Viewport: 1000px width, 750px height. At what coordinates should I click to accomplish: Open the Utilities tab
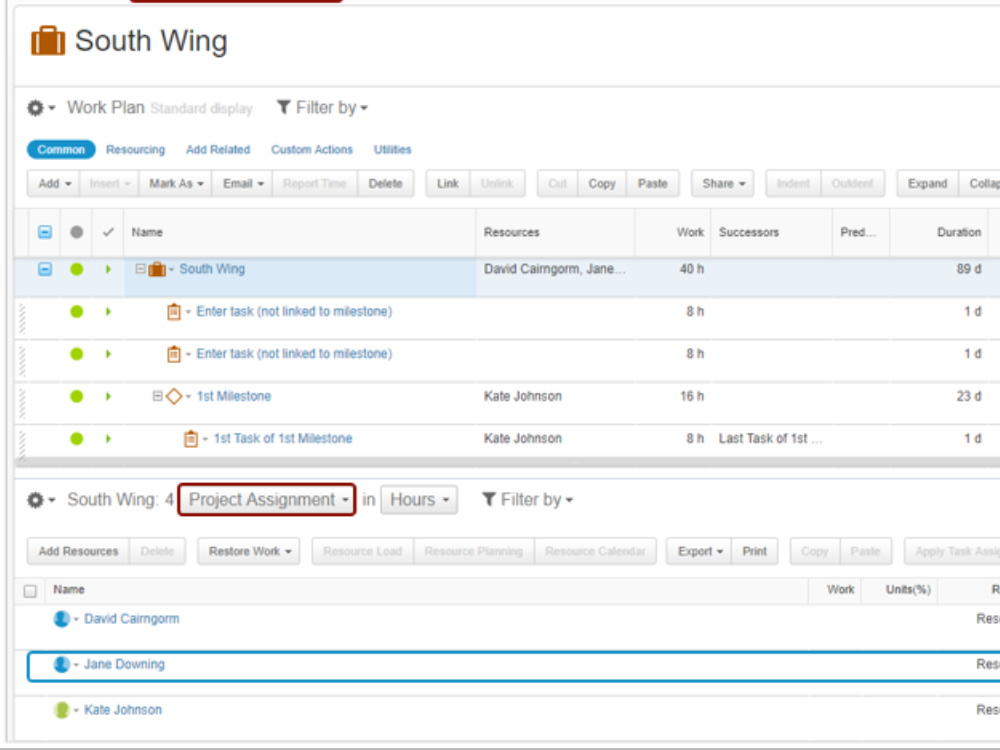pyautogui.click(x=392, y=150)
